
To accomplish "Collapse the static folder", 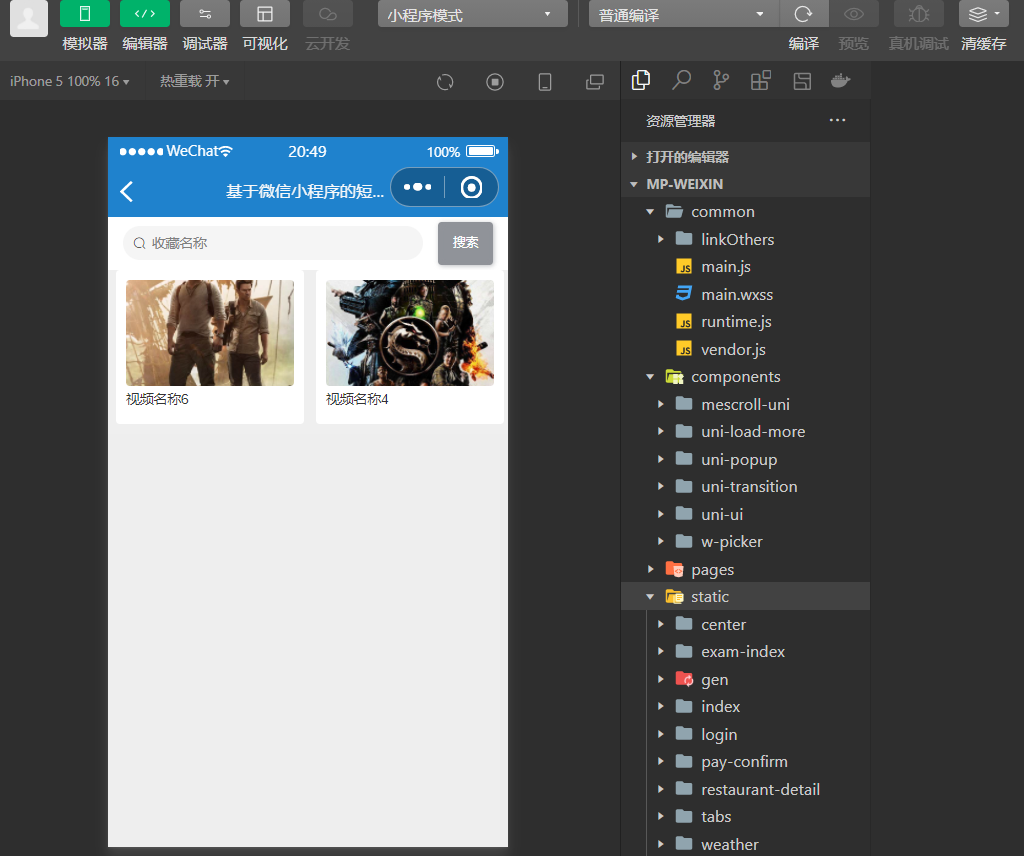I will tap(746, 597).
